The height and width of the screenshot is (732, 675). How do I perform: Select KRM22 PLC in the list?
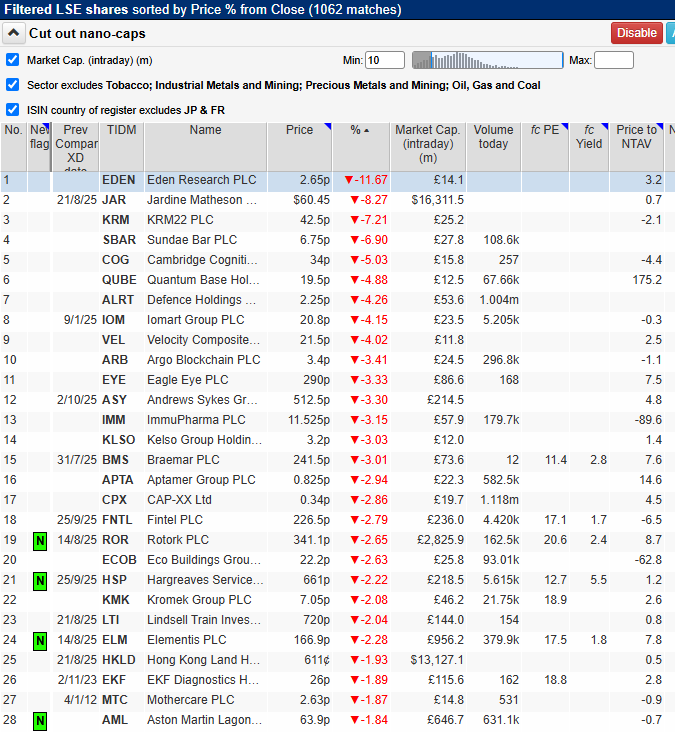click(180, 220)
